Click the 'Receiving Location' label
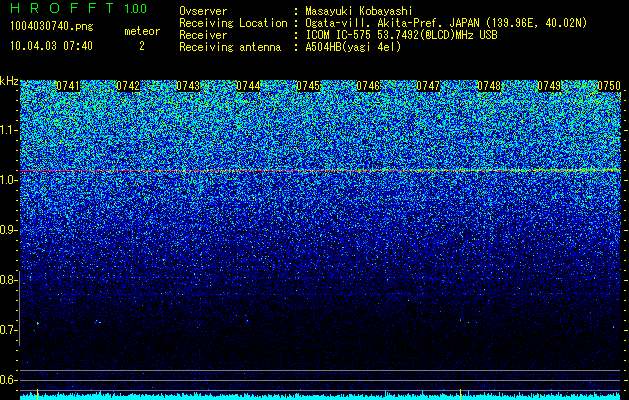629x400 pixels. 233,24
